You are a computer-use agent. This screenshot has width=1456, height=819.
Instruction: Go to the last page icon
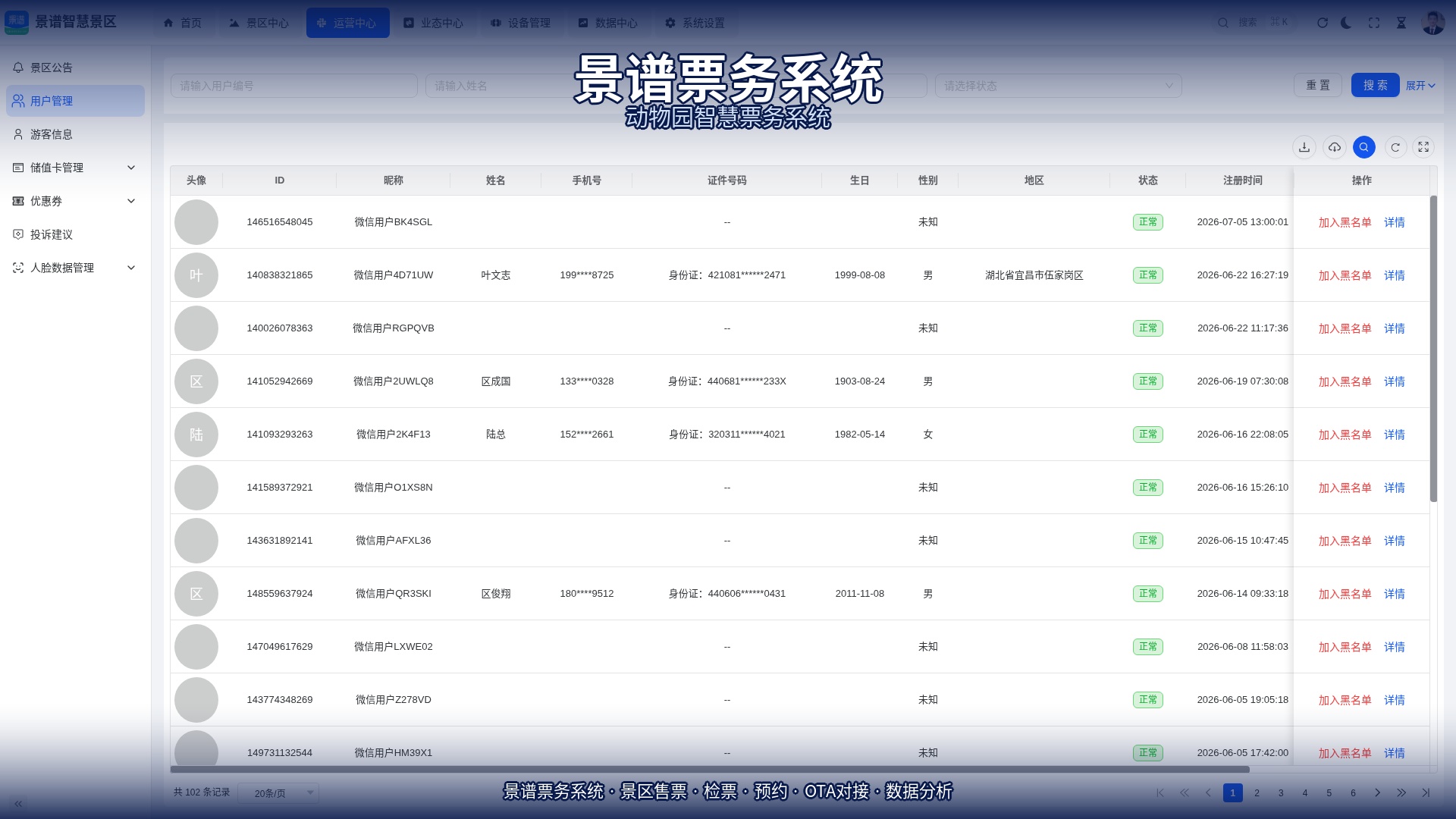(x=1426, y=793)
